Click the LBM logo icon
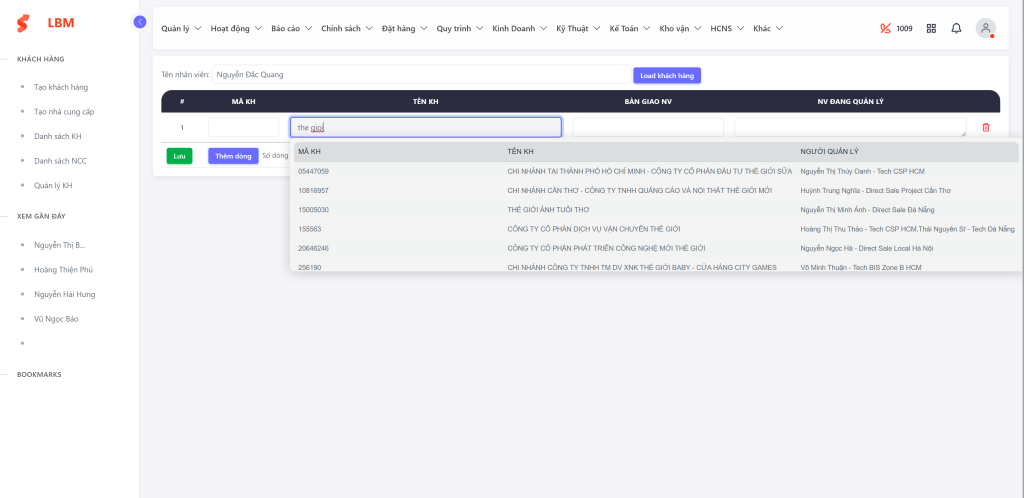This screenshot has width=1024, height=498. coord(23,23)
